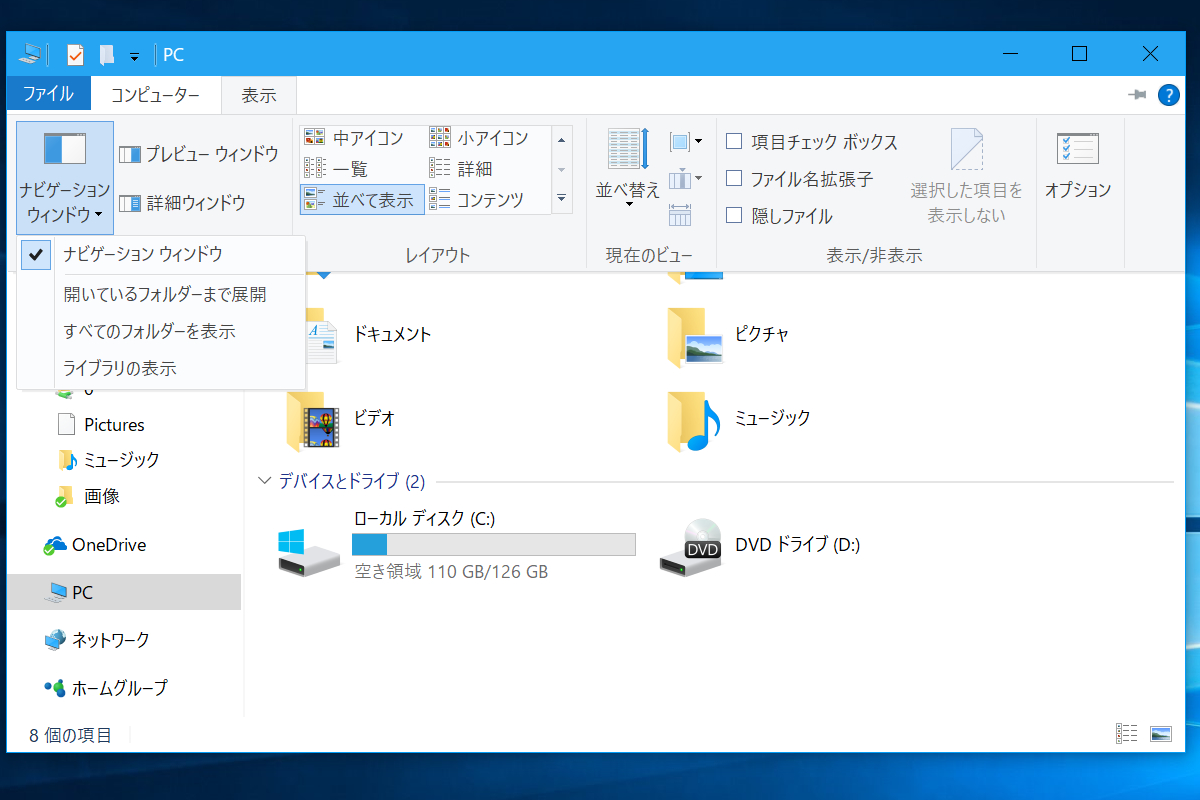1200x800 pixels.
Task: Switch to details view using the status bar icon
Action: pos(1125,733)
